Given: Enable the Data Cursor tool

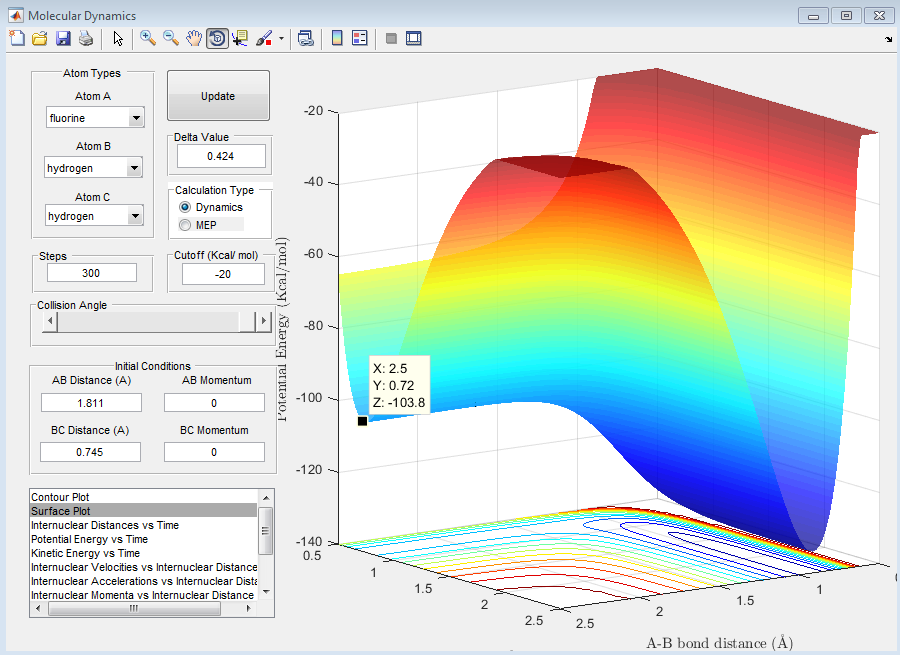Looking at the screenshot, I should (240, 38).
